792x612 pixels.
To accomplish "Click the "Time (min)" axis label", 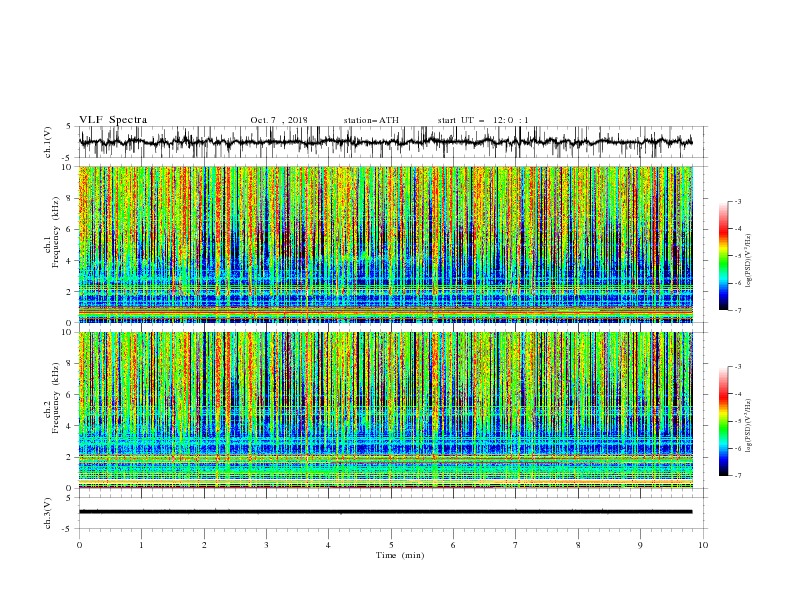I will coord(400,555).
